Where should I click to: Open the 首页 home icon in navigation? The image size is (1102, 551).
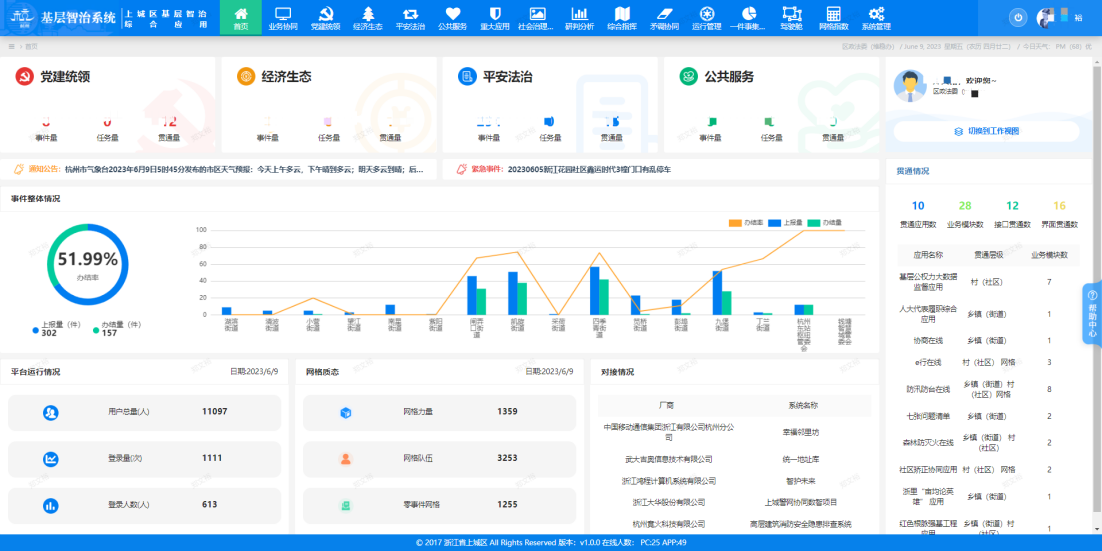tap(240, 18)
